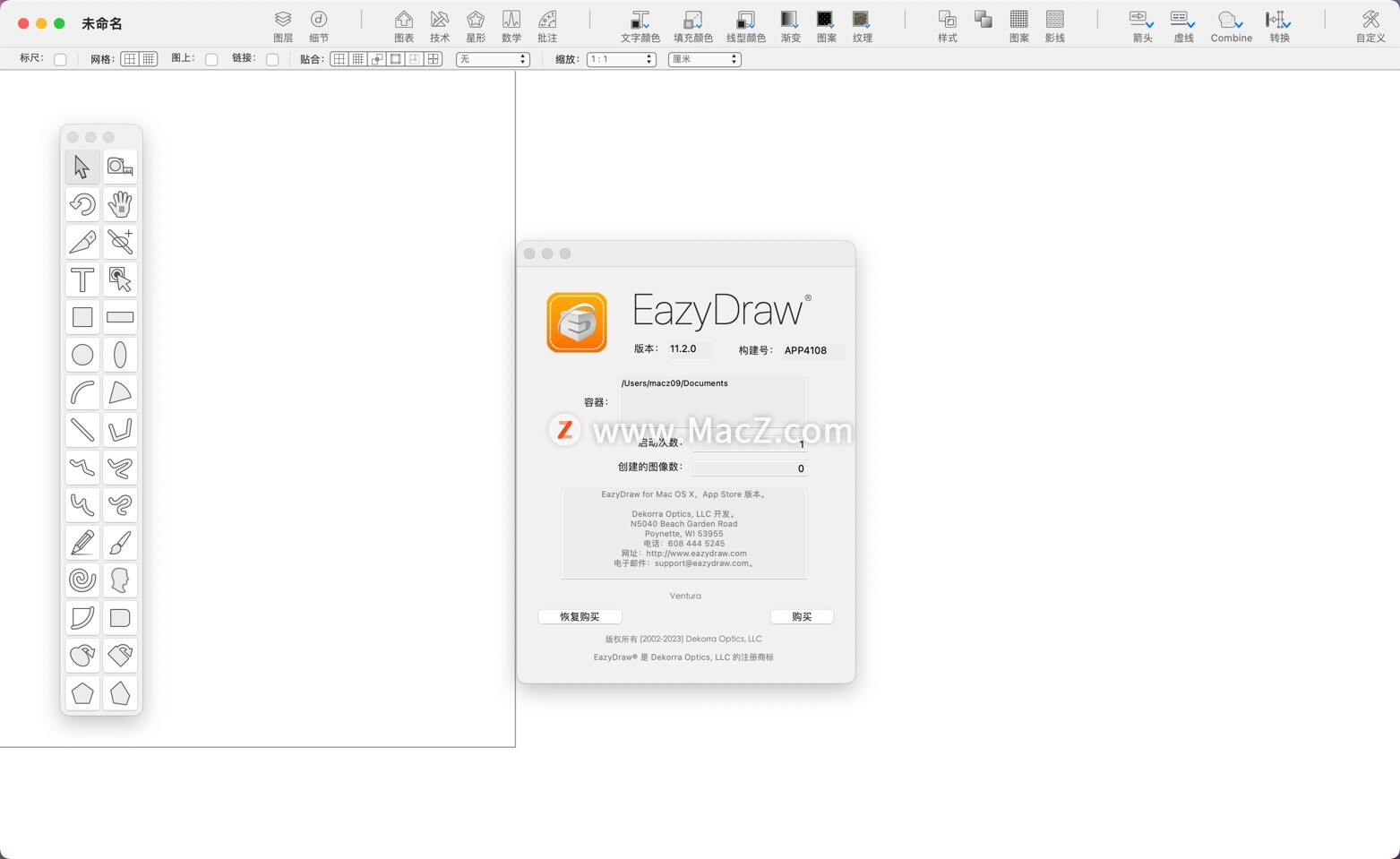This screenshot has height=859, width=1400.
Task: Open the 缩放 1:1 zoom dropdown
Action: click(621, 59)
